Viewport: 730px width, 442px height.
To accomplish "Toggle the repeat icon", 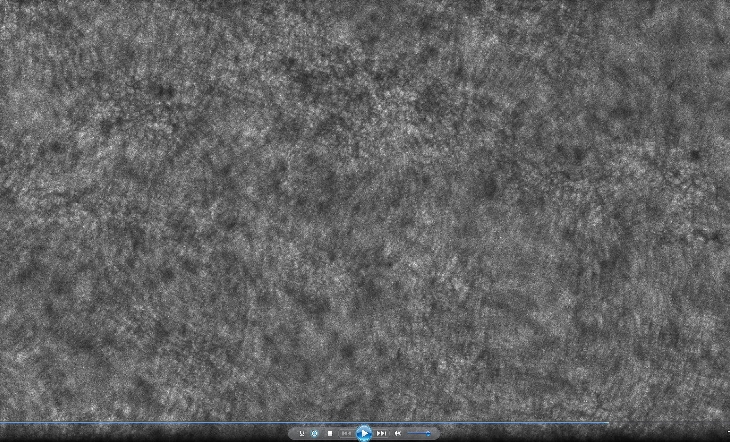I will click(x=314, y=433).
